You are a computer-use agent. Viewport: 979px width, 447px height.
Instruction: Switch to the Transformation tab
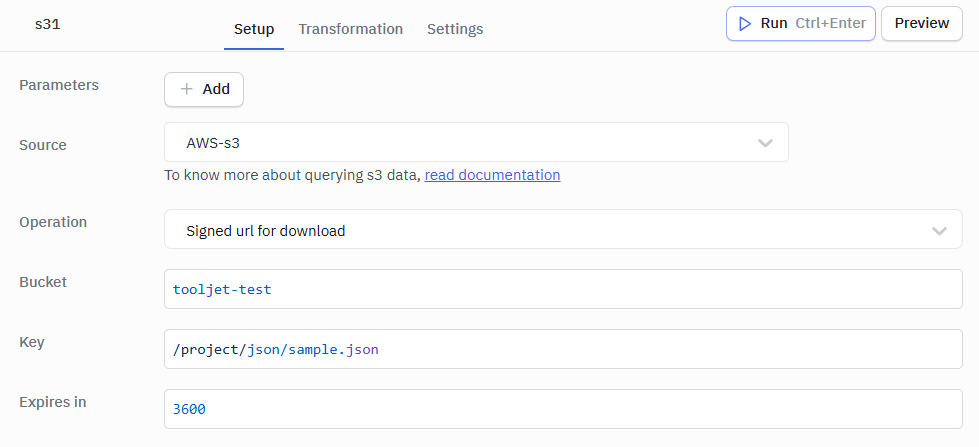(x=350, y=29)
